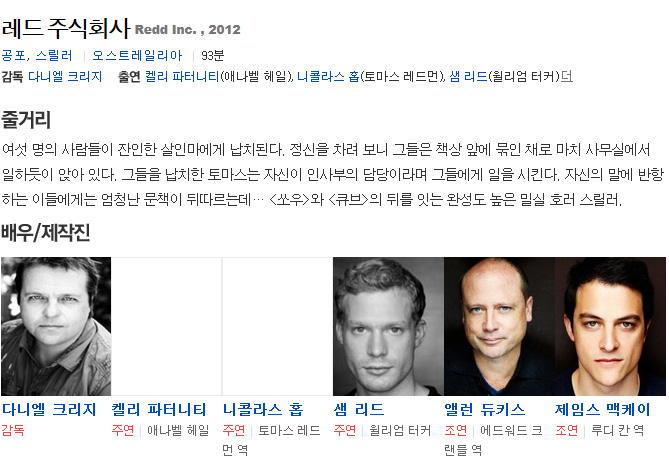Screen dimensions: 669x473
Task: Click cast link 샘 리드 in header
Action: pyautogui.click(x=468, y=76)
